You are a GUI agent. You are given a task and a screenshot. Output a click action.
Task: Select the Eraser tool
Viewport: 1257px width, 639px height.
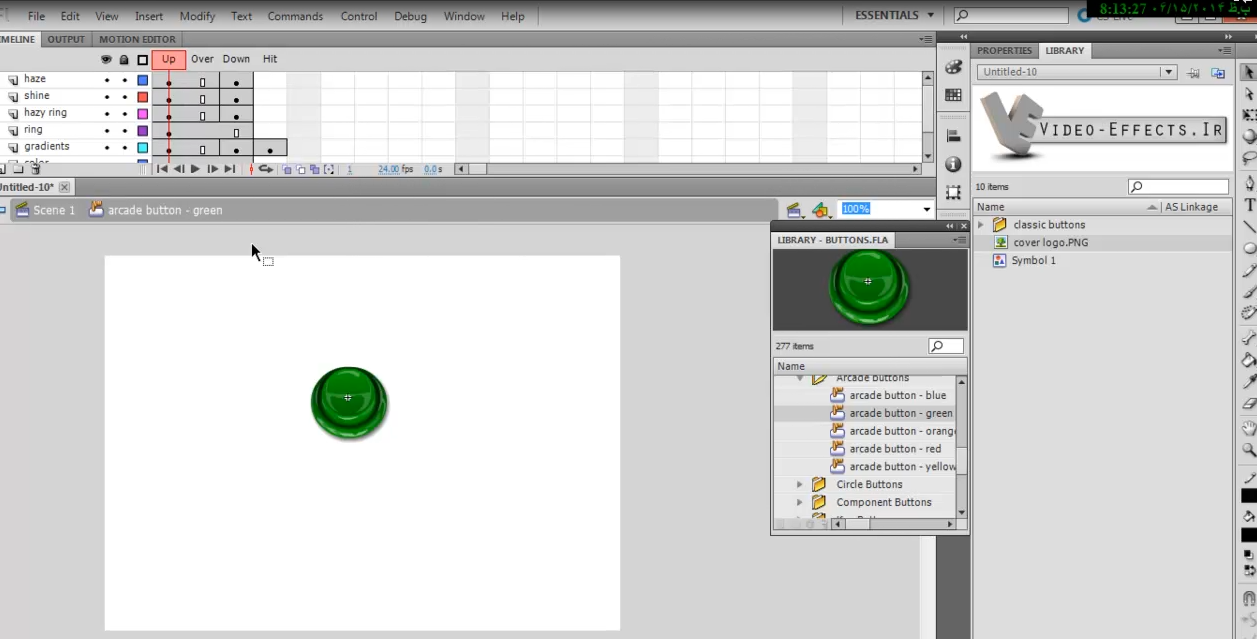point(1249,402)
